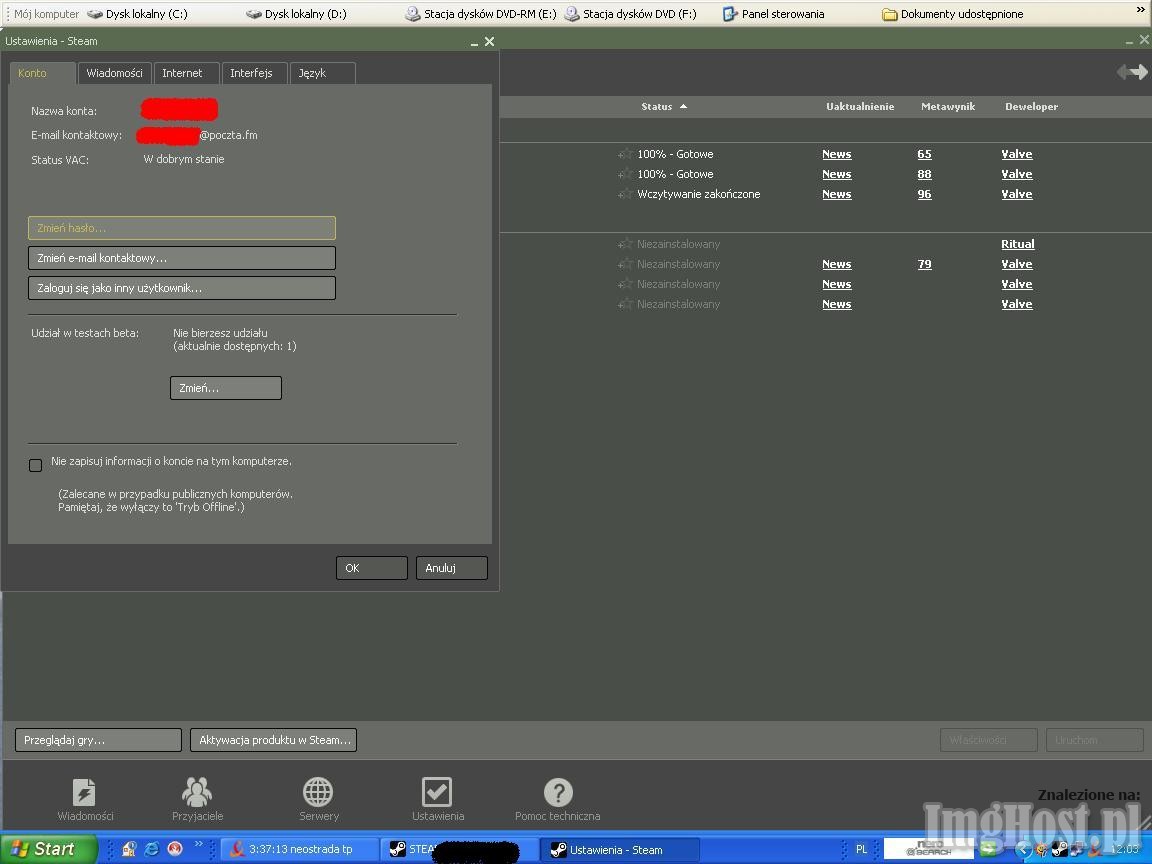The height and width of the screenshot is (864, 1152).
Task: Open the Metawynik 79 score link
Action: pyautogui.click(x=924, y=264)
